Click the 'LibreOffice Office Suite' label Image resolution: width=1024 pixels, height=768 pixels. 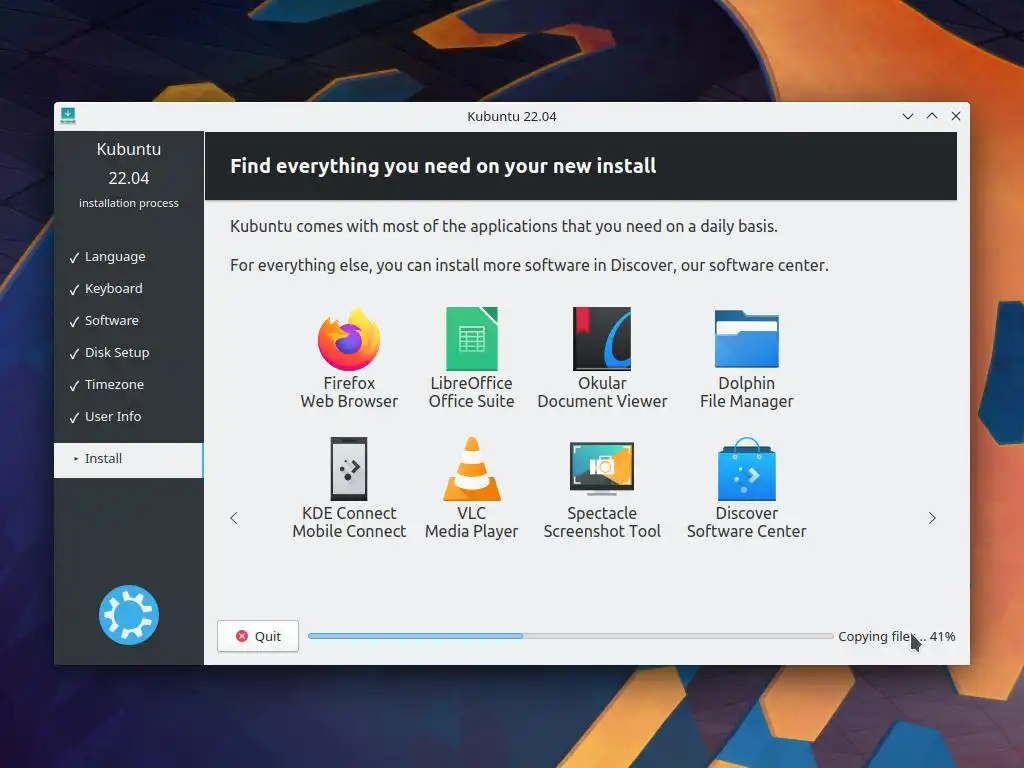472,392
